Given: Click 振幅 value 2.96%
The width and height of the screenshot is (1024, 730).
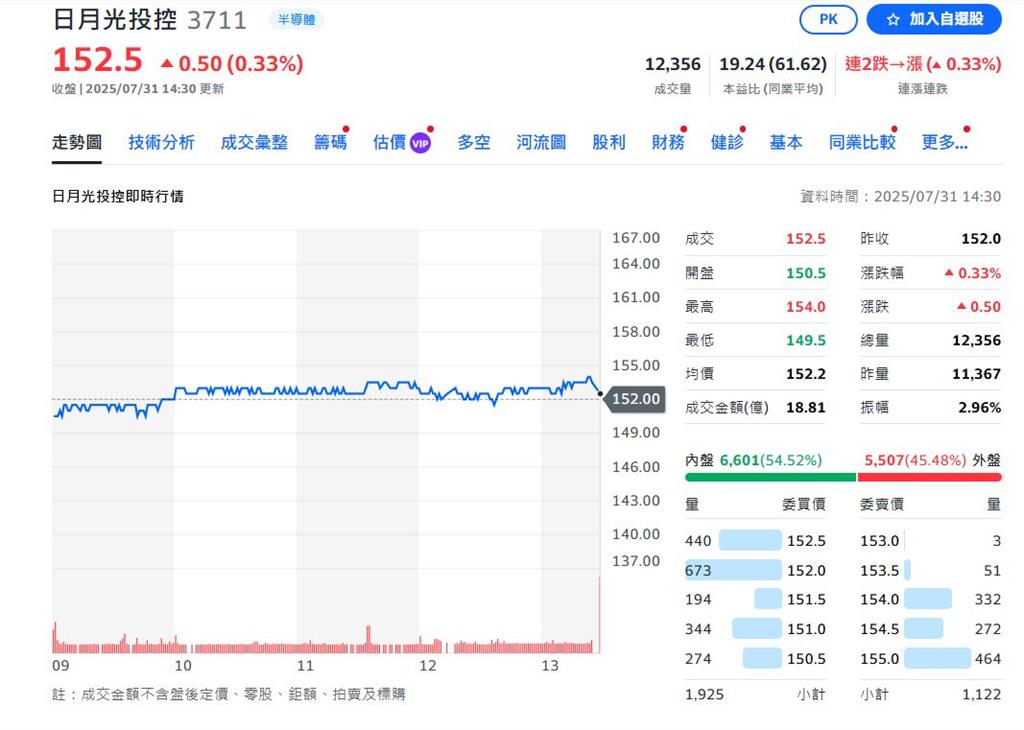Looking at the screenshot, I should click(x=980, y=407).
